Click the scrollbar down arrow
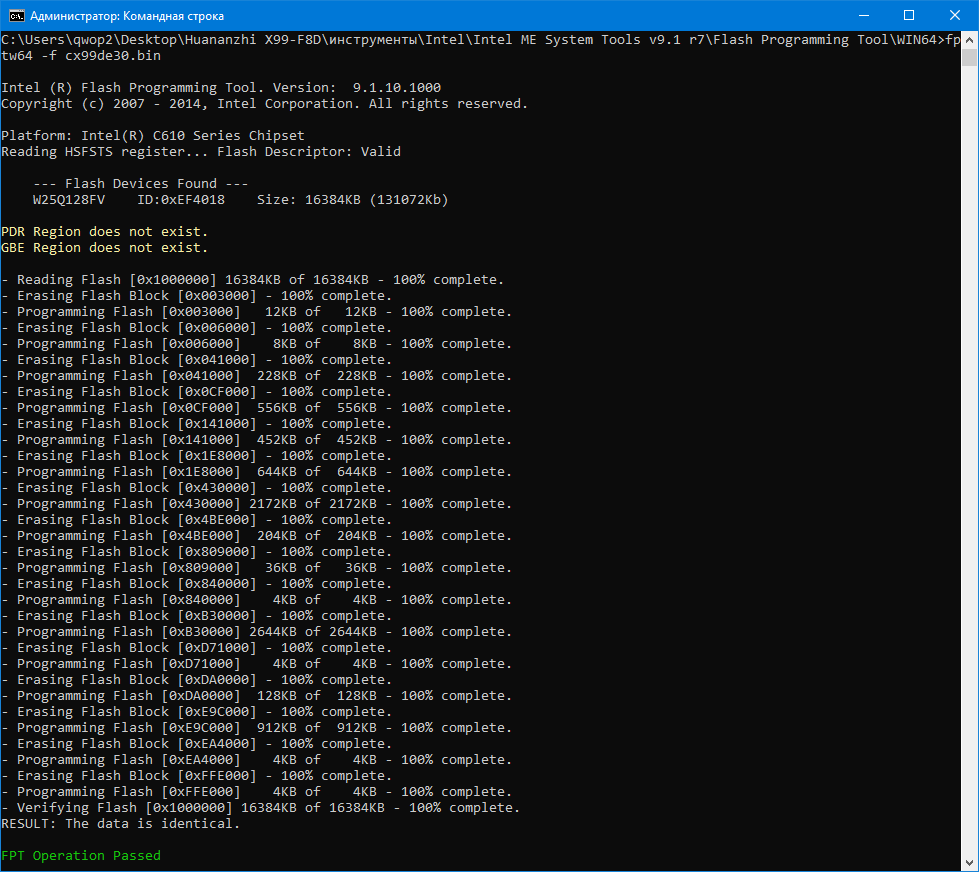Viewport: 979px width, 872px height. [x=969, y=863]
